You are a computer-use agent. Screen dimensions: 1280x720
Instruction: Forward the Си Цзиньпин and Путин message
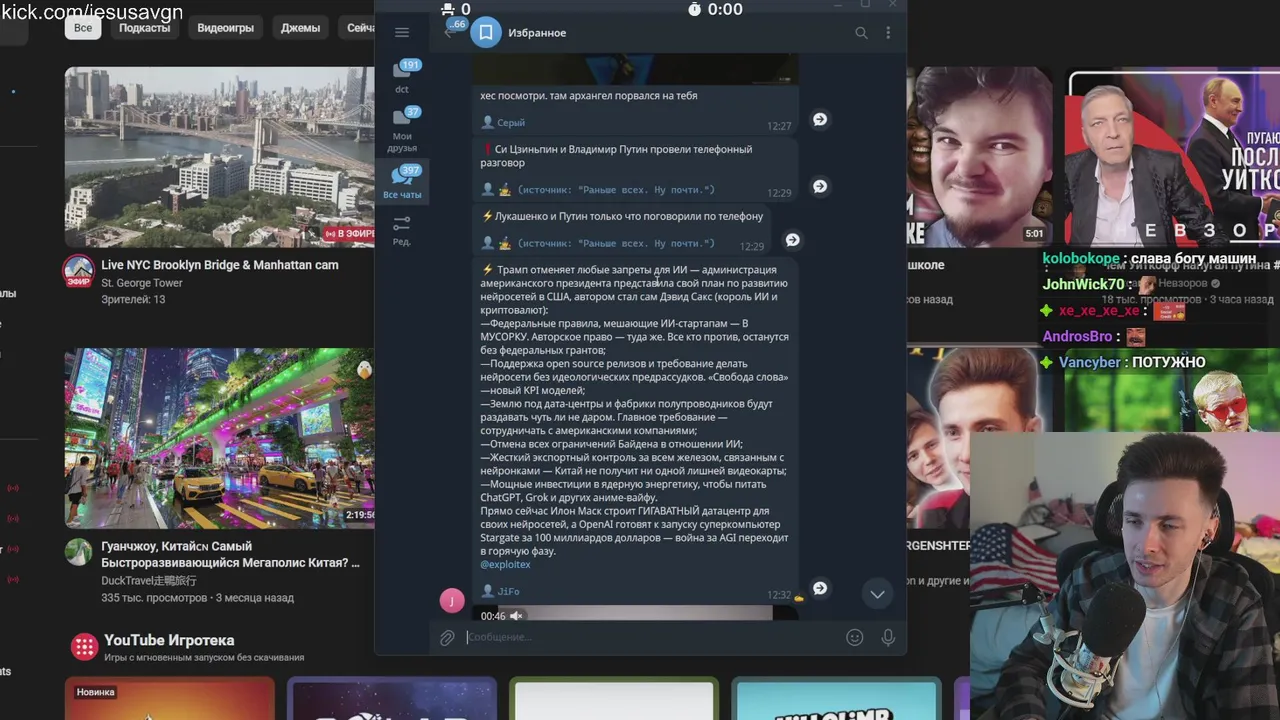(820, 186)
